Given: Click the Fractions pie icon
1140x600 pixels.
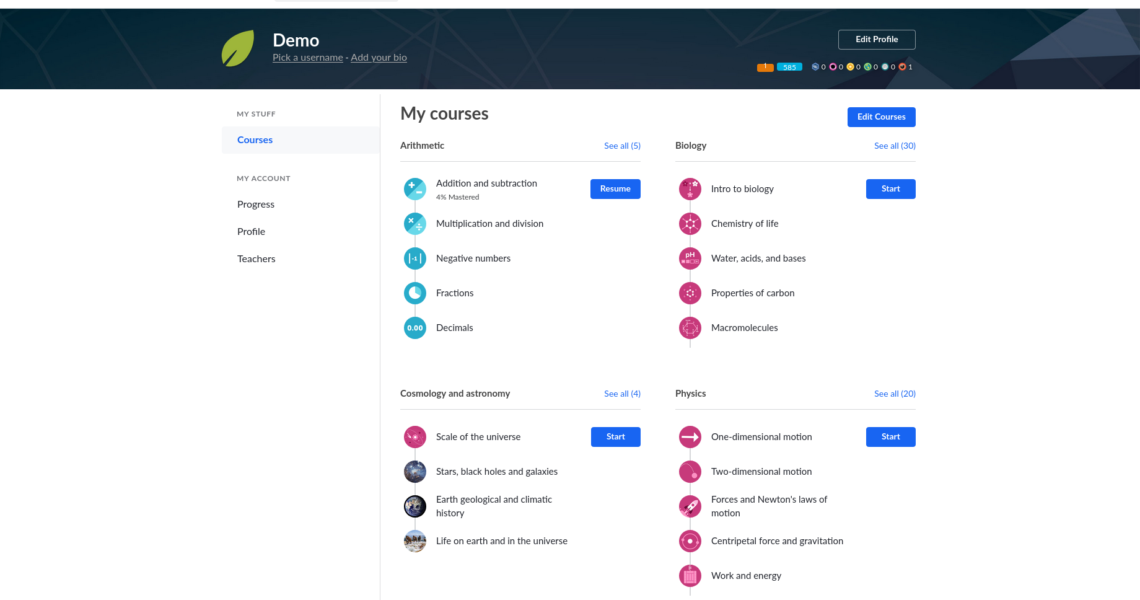Looking at the screenshot, I should tap(415, 293).
